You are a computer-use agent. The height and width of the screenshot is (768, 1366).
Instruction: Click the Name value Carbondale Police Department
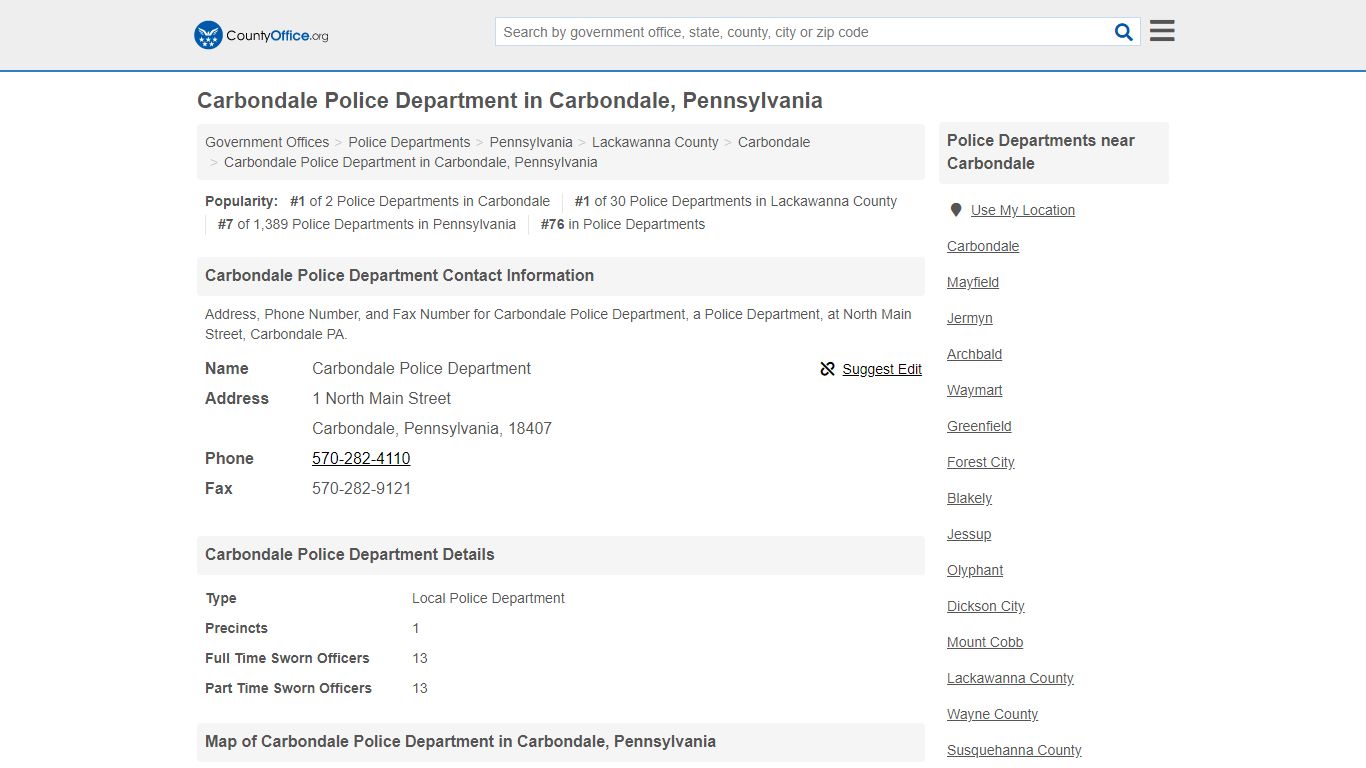point(421,368)
